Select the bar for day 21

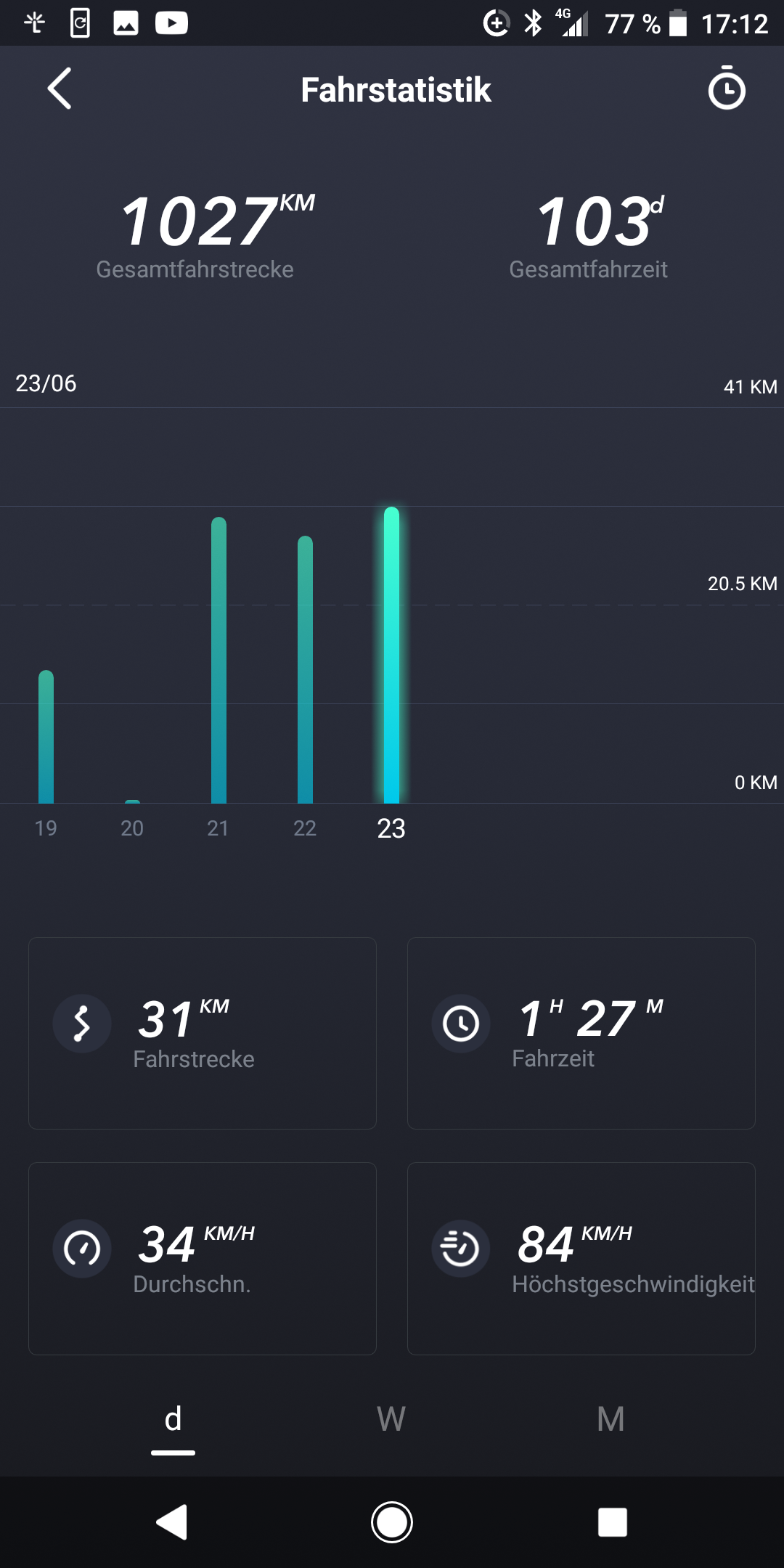(x=219, y=661)
